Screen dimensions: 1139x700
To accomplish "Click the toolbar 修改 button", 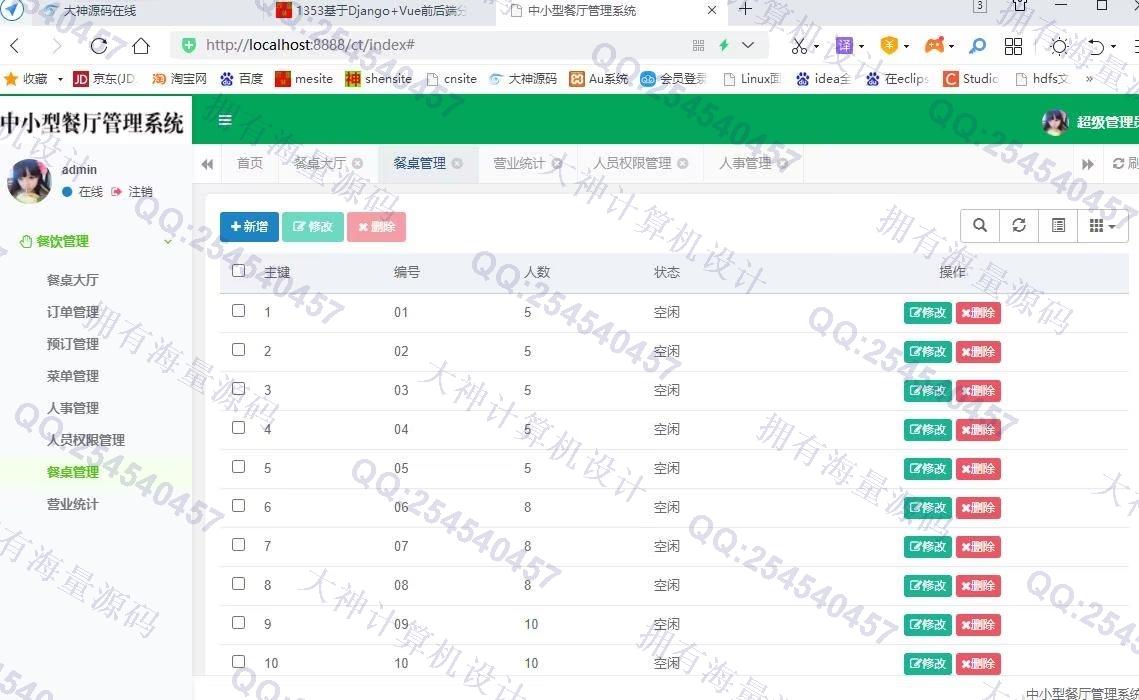I will coord(312,227).
